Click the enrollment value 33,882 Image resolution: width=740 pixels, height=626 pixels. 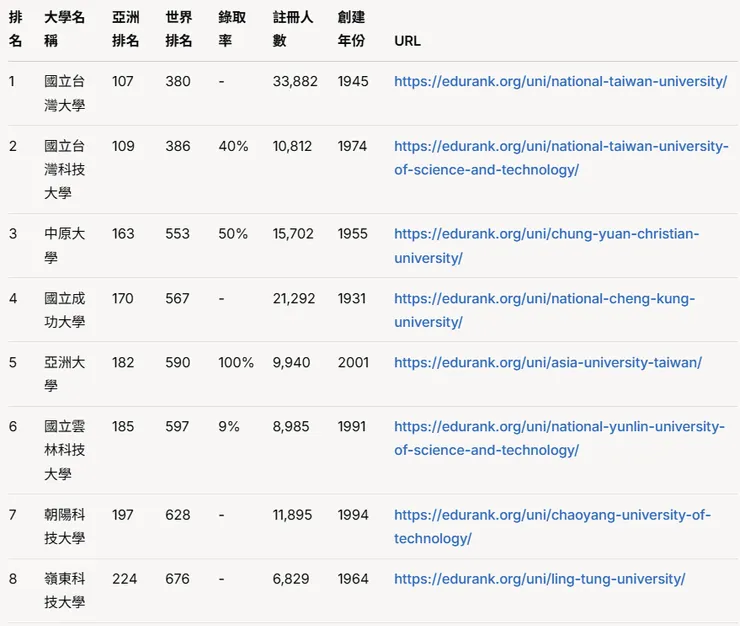click(295, 81)
